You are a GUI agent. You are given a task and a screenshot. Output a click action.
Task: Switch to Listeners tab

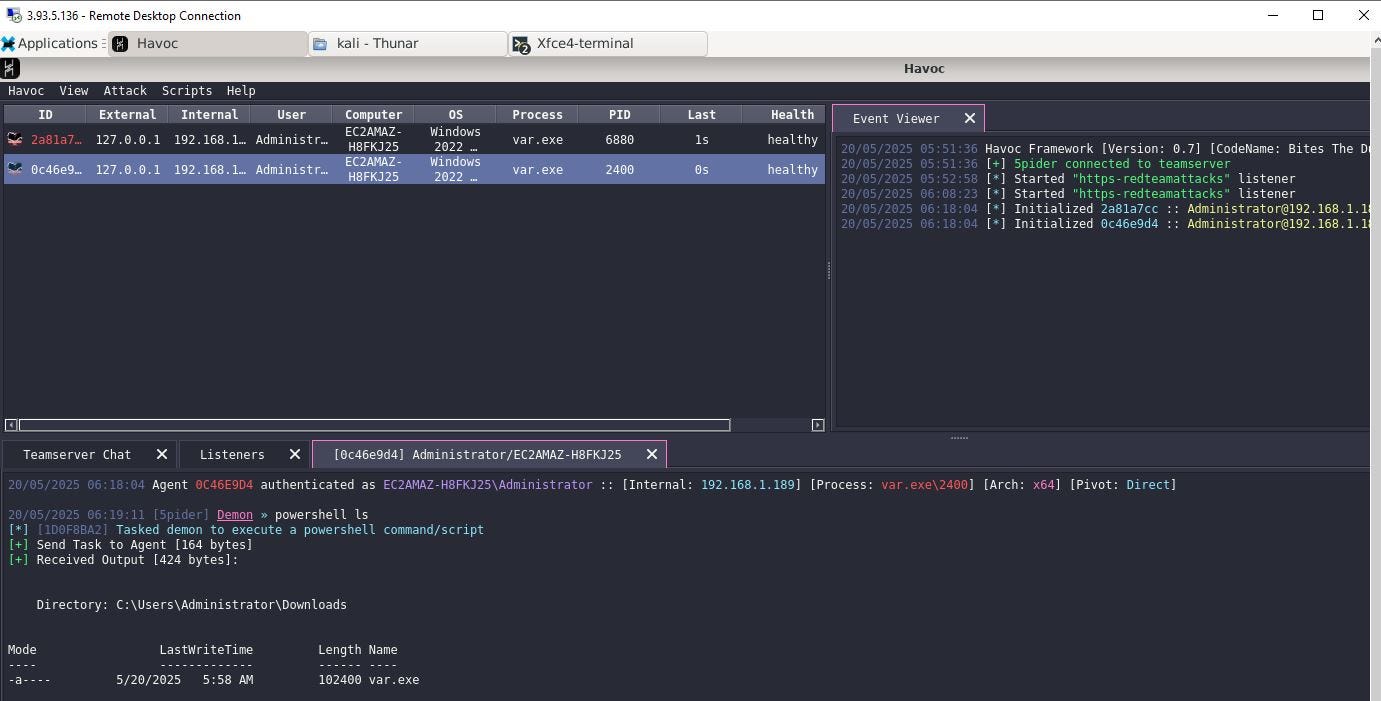pyautogui.click(x=232, y=454)
